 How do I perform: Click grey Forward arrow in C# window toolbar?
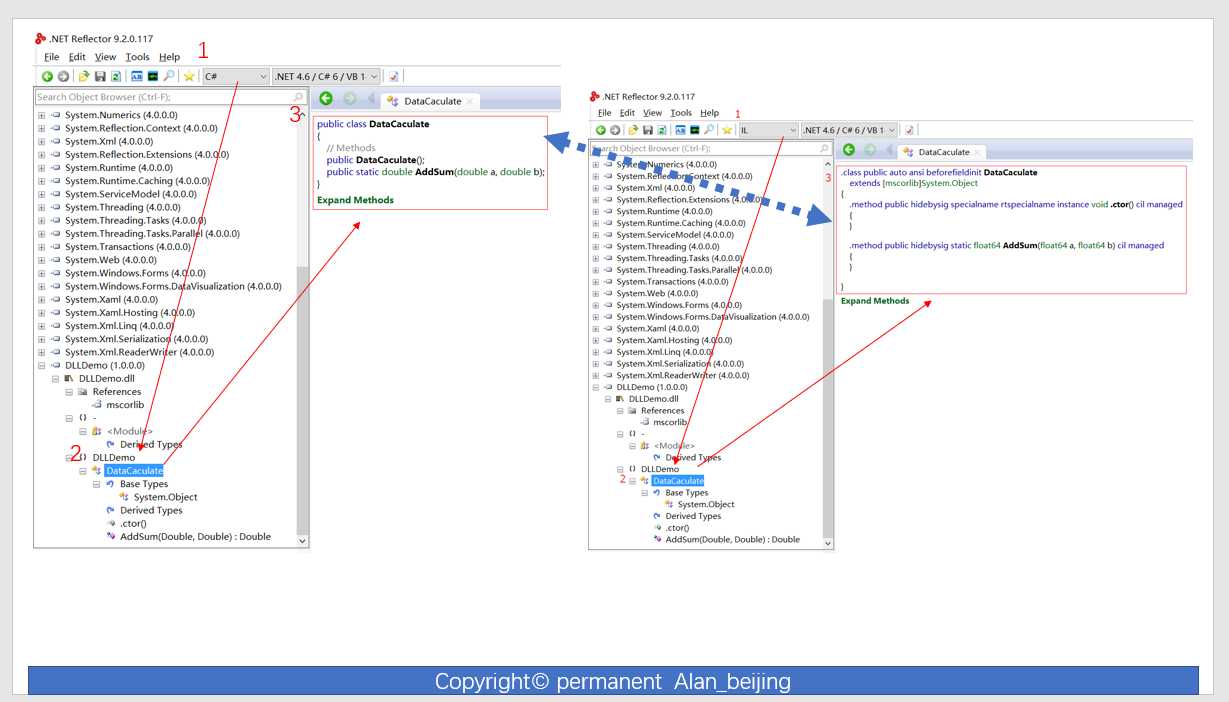tap(63, 76)
